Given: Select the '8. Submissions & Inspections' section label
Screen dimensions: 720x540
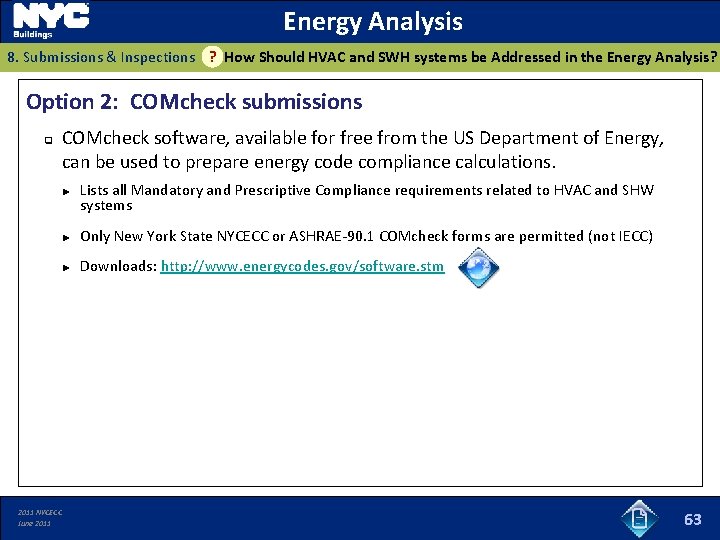Looking at the screenshot, I should click(101, 57).
